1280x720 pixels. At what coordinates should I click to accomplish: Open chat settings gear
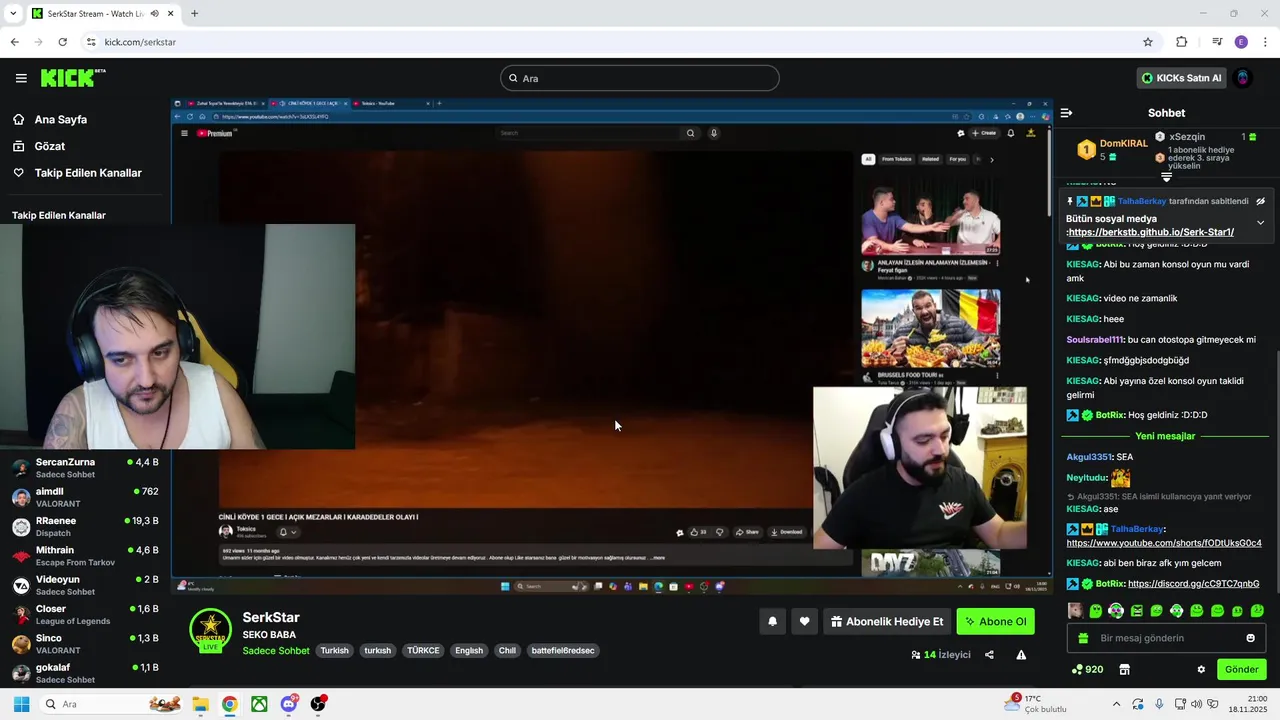click(1201, 669)
